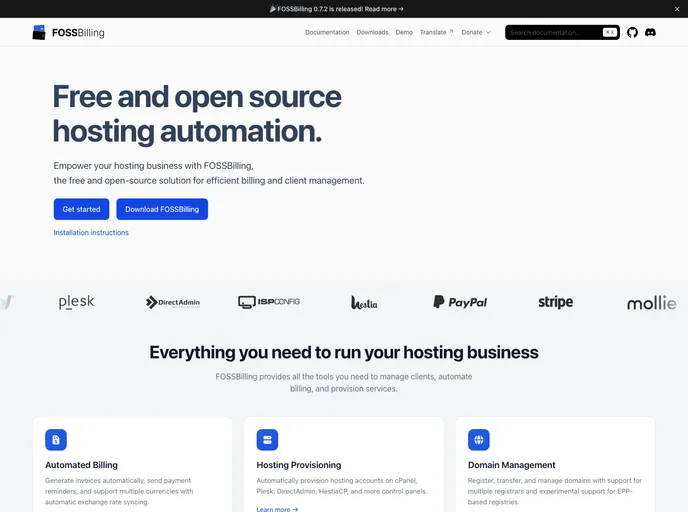Click the 'Empower your hosting business' tagline
Screen dimensions: 688x512
click(209, 173)
